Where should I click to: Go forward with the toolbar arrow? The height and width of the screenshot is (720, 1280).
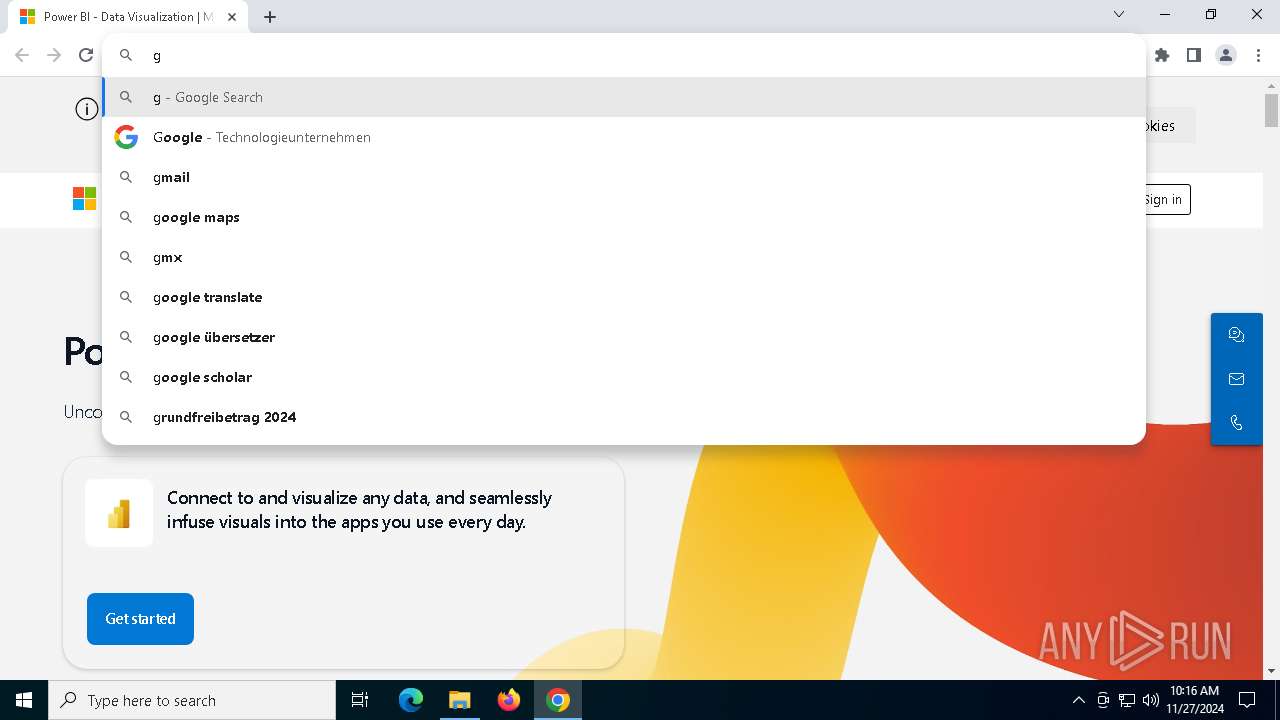click(x=54, y=55)
